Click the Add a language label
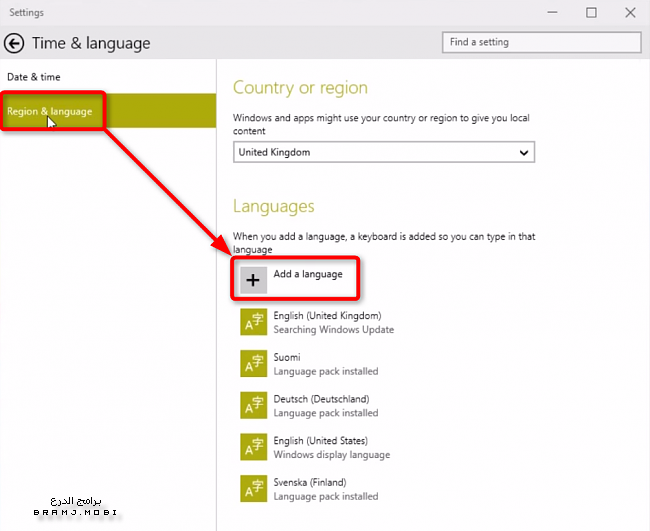This screenshot has width=650, height=531. (308, 274)
